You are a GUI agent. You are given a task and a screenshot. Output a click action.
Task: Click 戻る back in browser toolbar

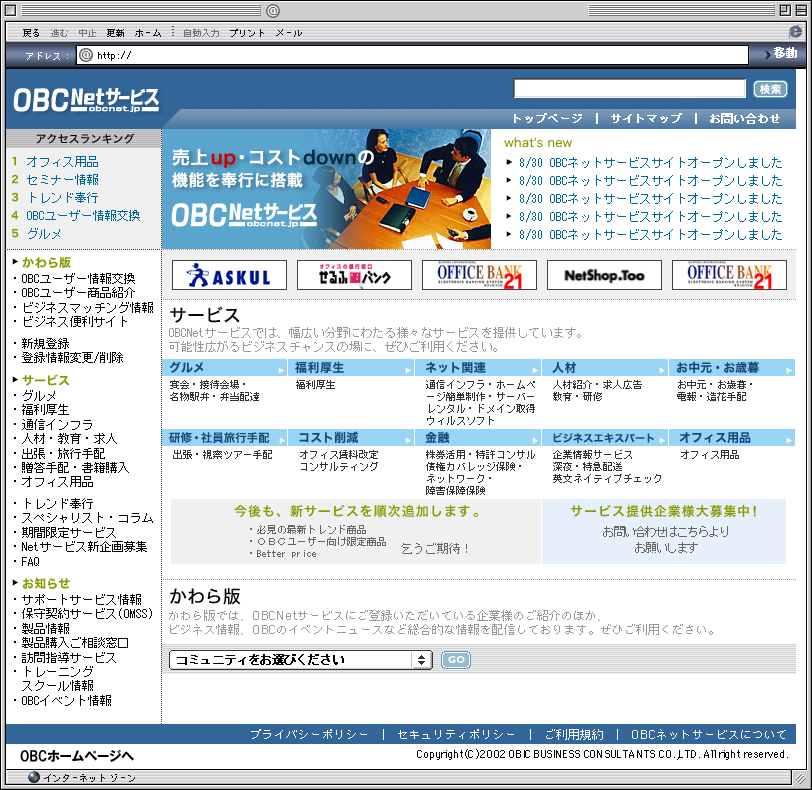[x=31, y=33]
